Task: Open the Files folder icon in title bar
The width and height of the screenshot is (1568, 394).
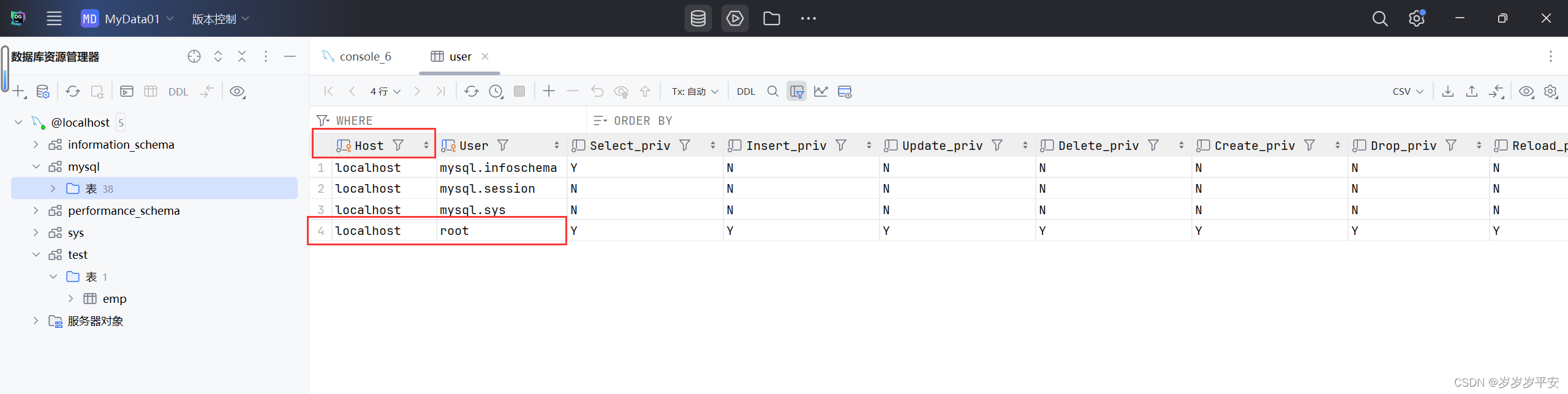Action: [x=771, y=18]
